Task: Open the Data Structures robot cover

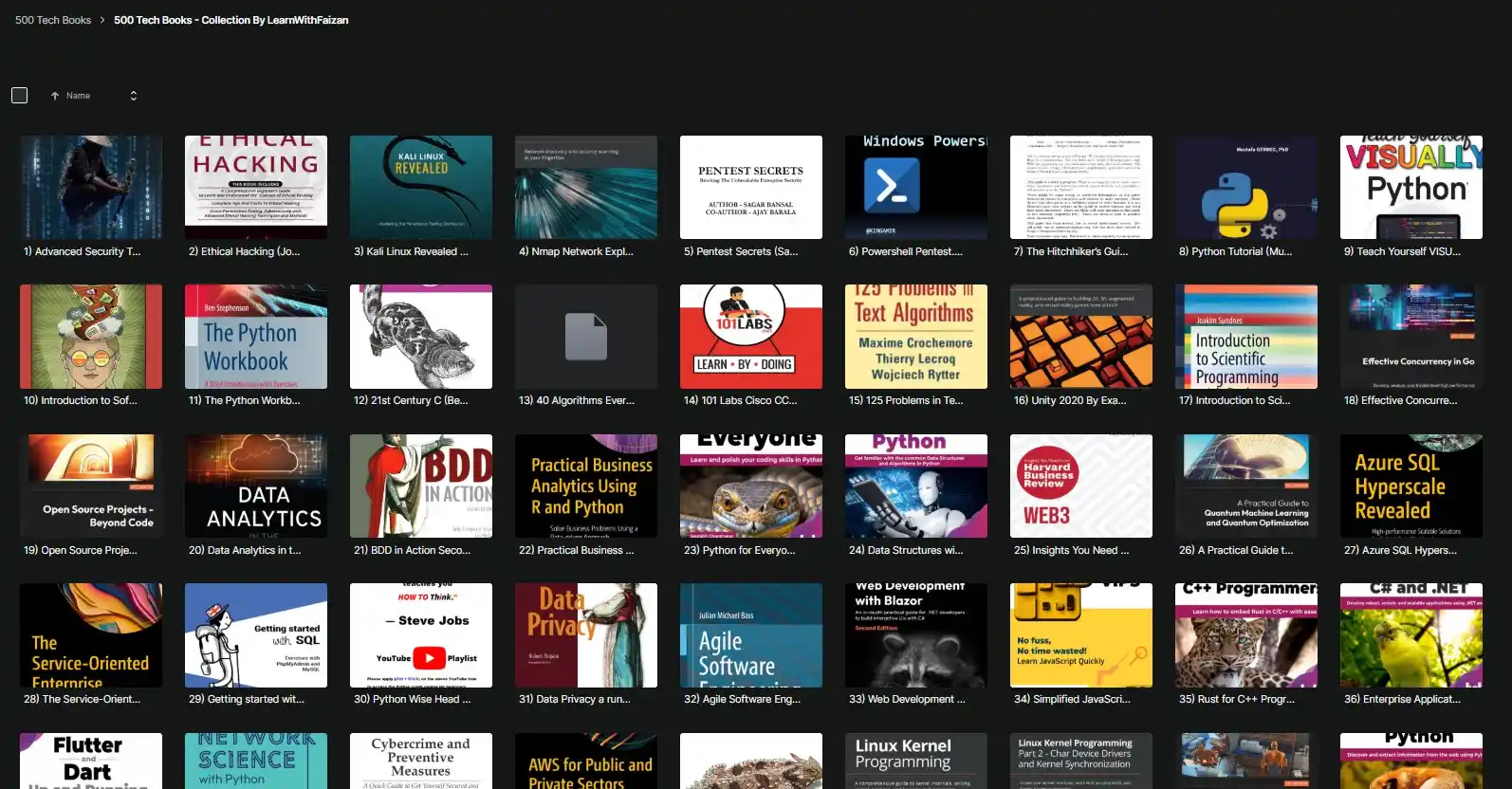Action: point(916,486)
